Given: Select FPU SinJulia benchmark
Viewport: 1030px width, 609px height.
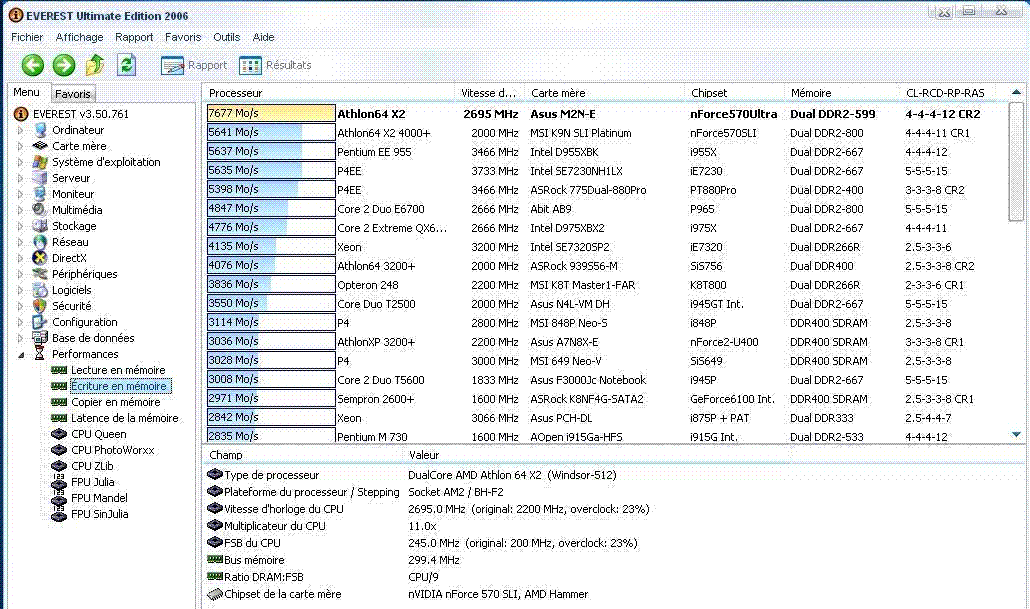Looking at the screenshot, I should pyautogui.click(x=100, y=514).
